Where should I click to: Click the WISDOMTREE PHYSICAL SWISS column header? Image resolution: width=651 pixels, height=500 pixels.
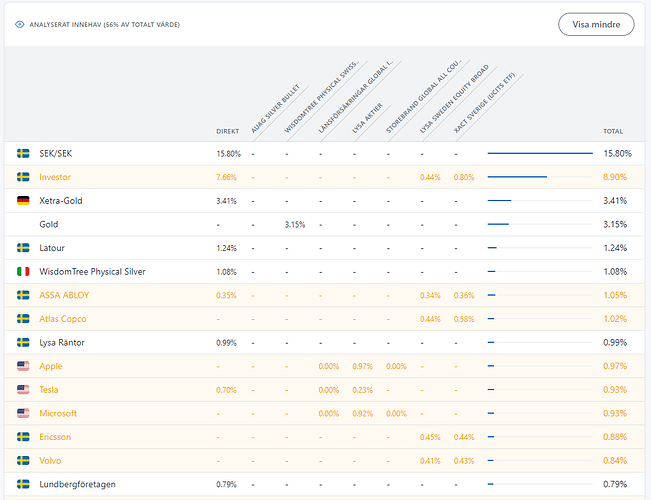(x=322, y=97)
